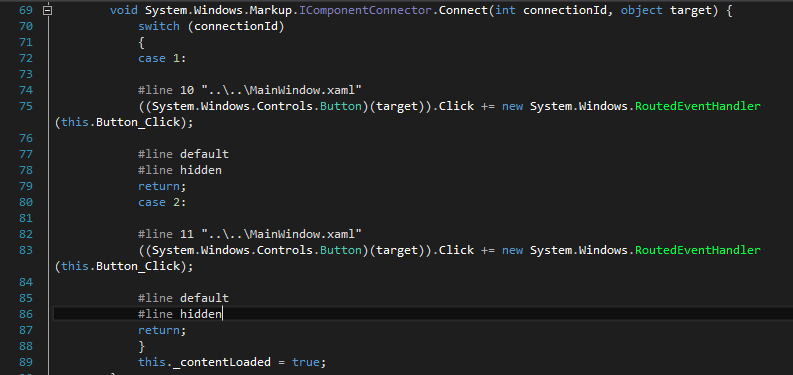
Task: Click the case 2 label
Action: 162,202
